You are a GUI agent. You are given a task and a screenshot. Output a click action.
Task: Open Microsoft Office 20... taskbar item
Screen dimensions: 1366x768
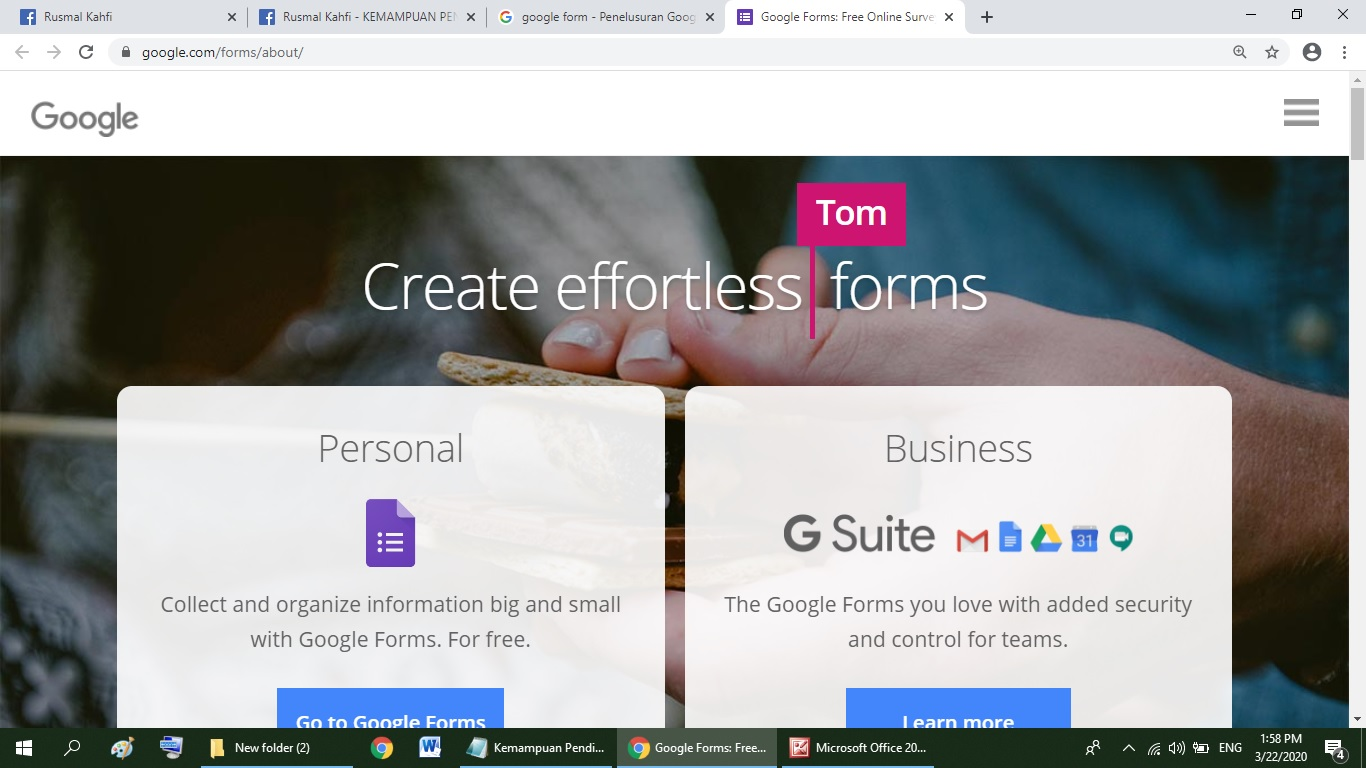point(858,747)
